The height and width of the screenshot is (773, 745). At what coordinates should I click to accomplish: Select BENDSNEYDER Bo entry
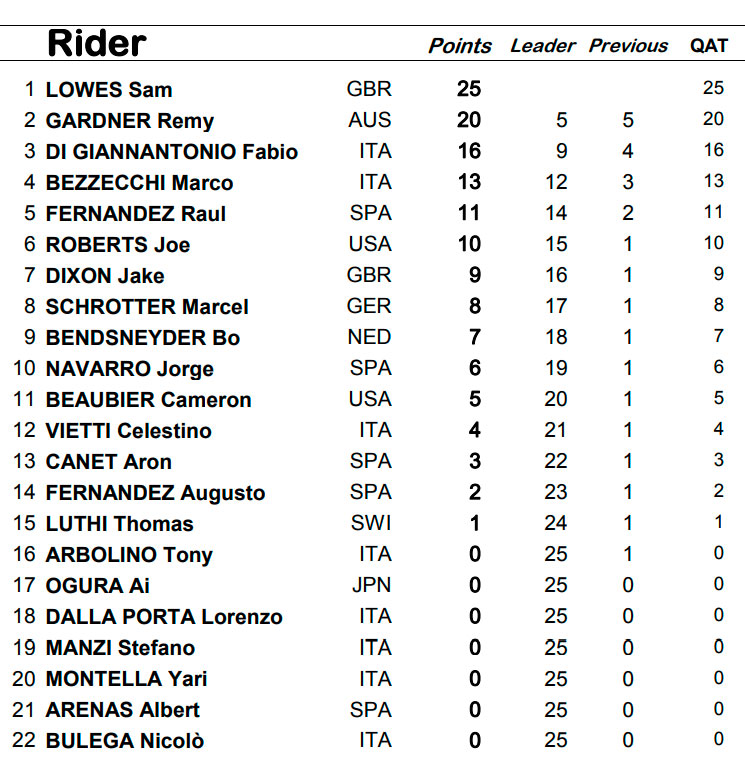pos(142,338)
